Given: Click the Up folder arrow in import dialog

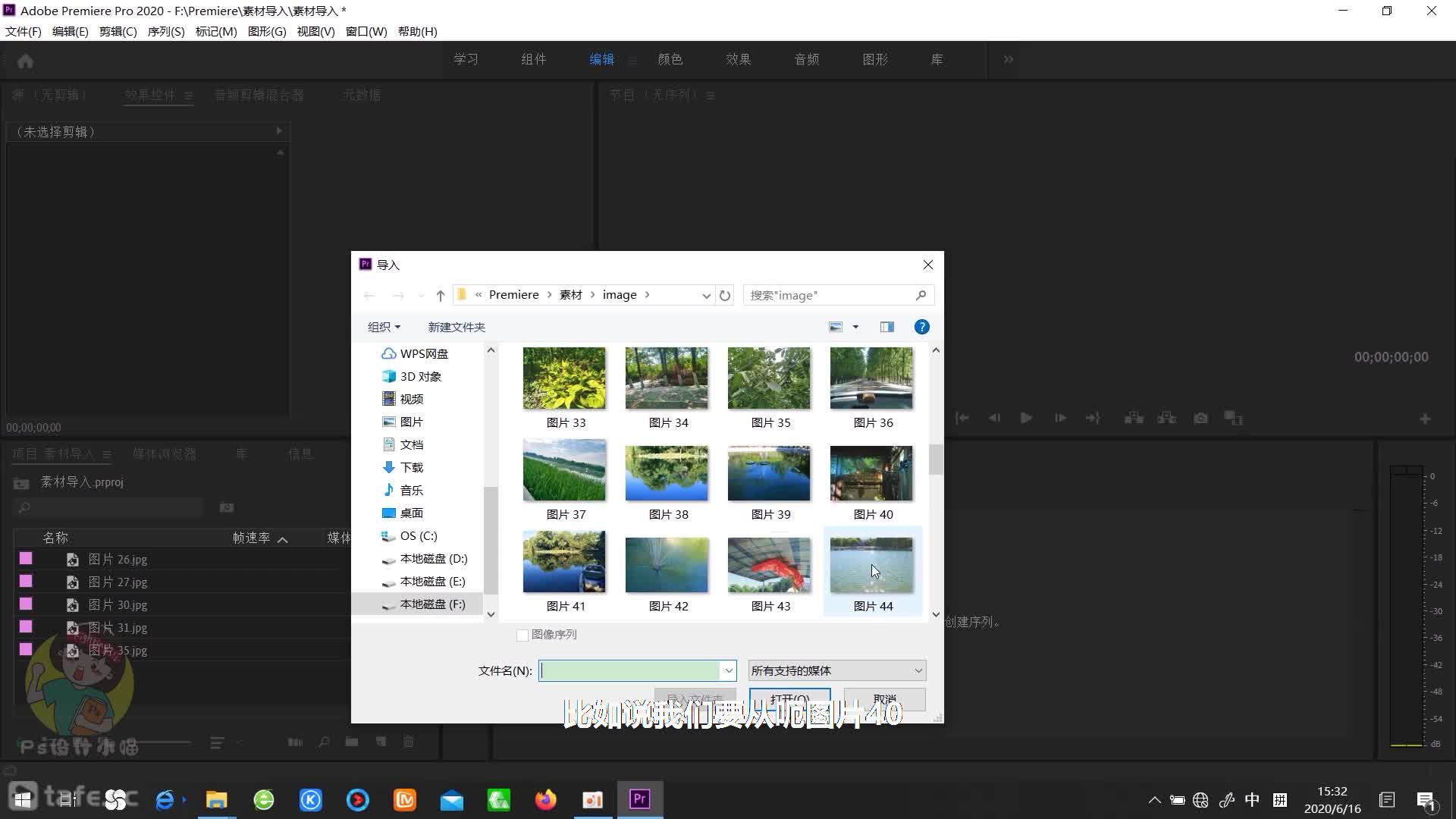Looking at the screenshot, I should [440, 295].
